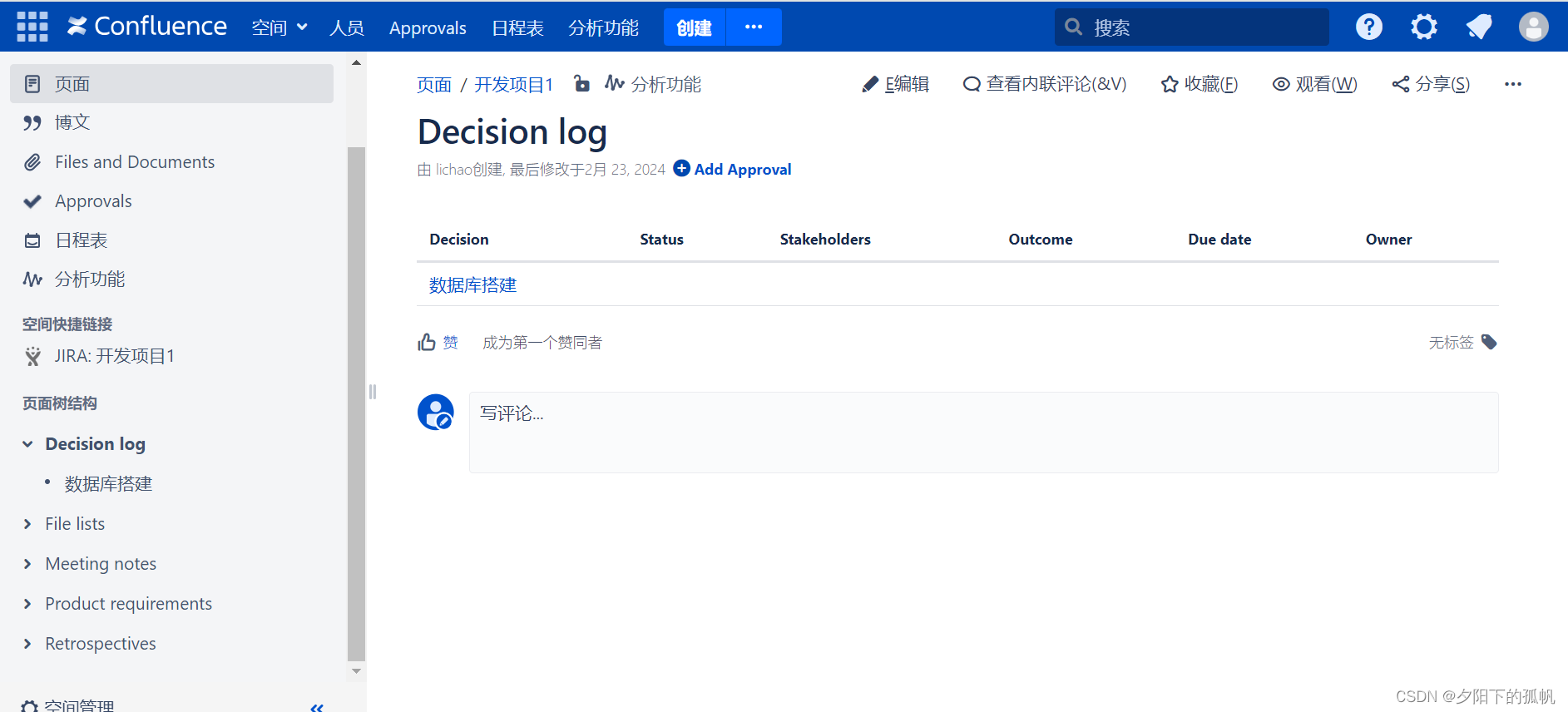The height and width of the screenshot is (712, 1568).
Task: Open 日程表 in the top navigation
Action: coord(517,27)
